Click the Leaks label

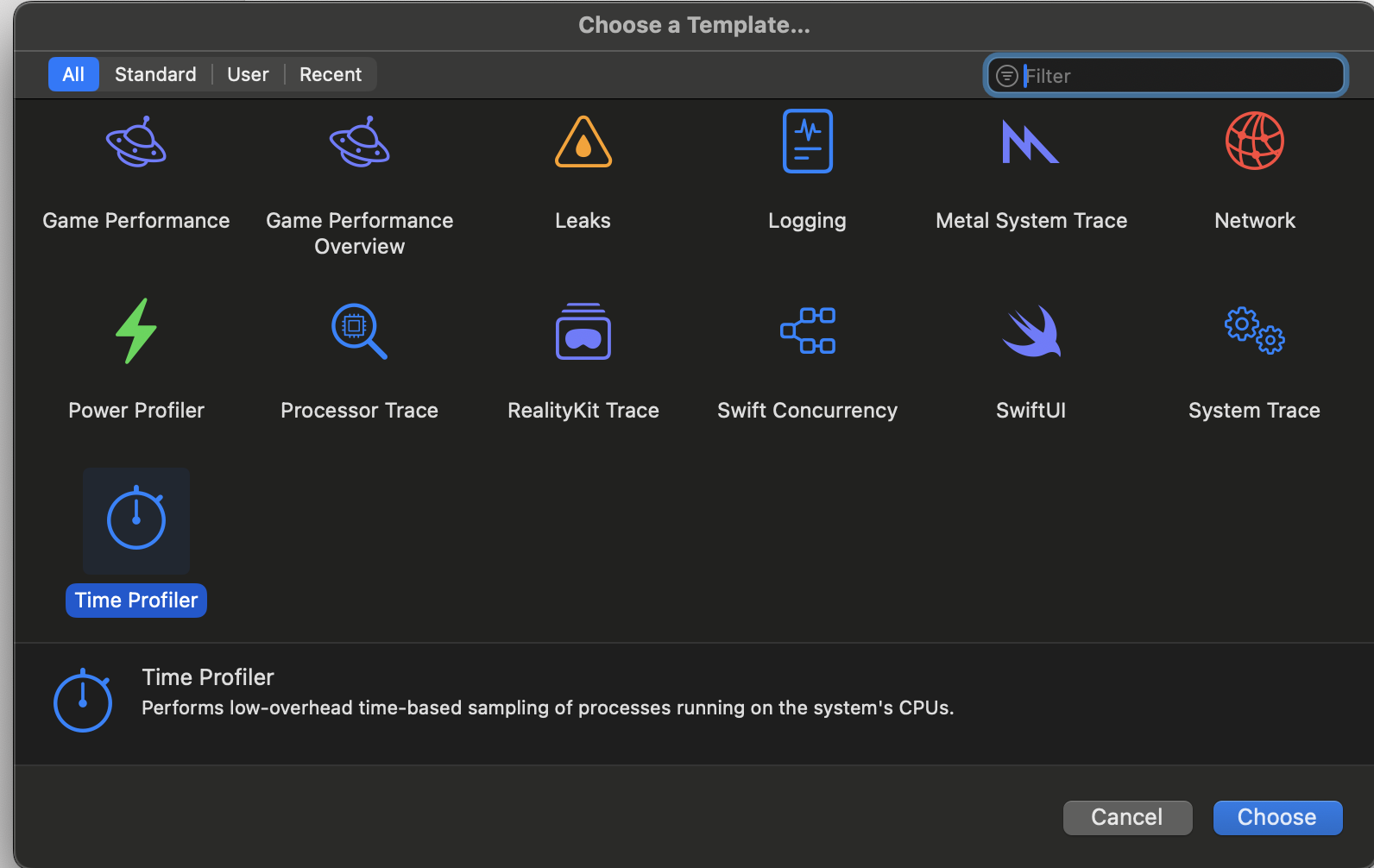coord(583,221)
